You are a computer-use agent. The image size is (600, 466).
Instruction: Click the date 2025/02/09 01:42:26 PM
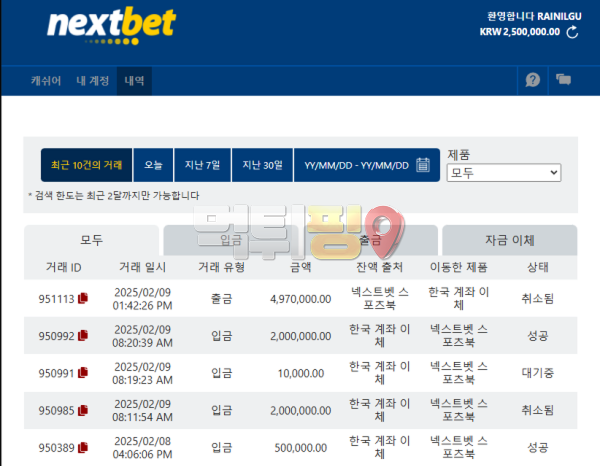pos(142,299)
